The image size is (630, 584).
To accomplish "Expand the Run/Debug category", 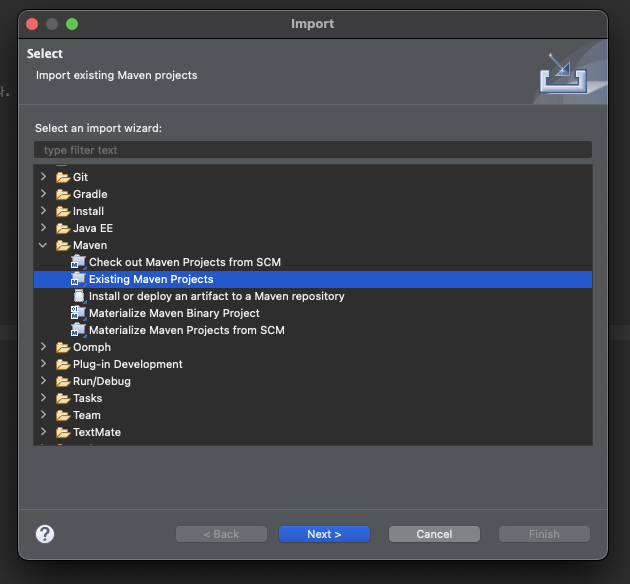I will [x=43, y=380].
